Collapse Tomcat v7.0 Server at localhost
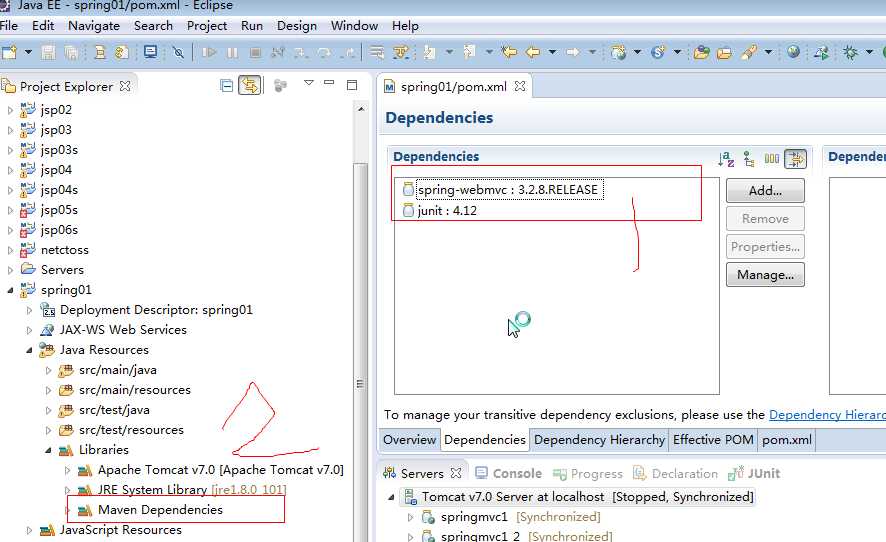This screenshot has width=886, height=542. pos(391,497)
